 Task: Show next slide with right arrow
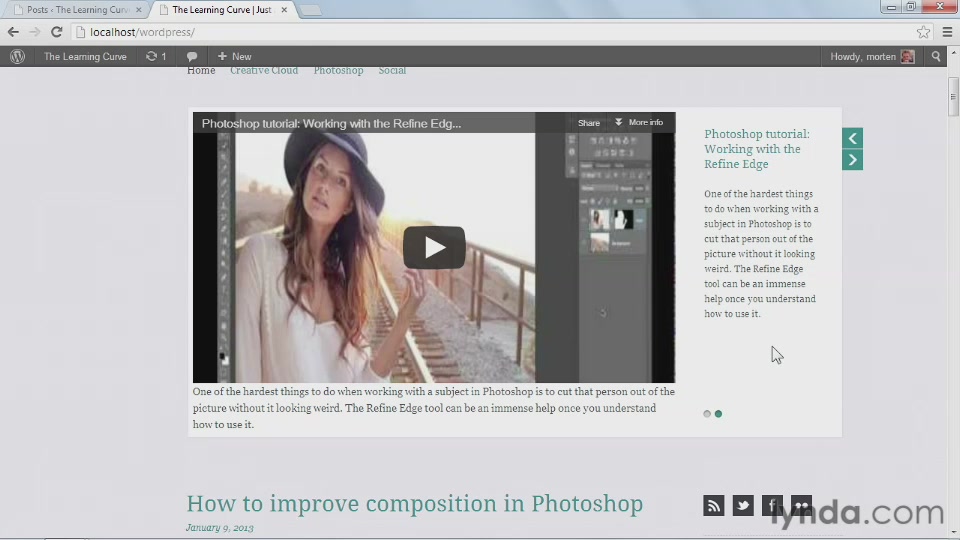click(x=852, y=160)
